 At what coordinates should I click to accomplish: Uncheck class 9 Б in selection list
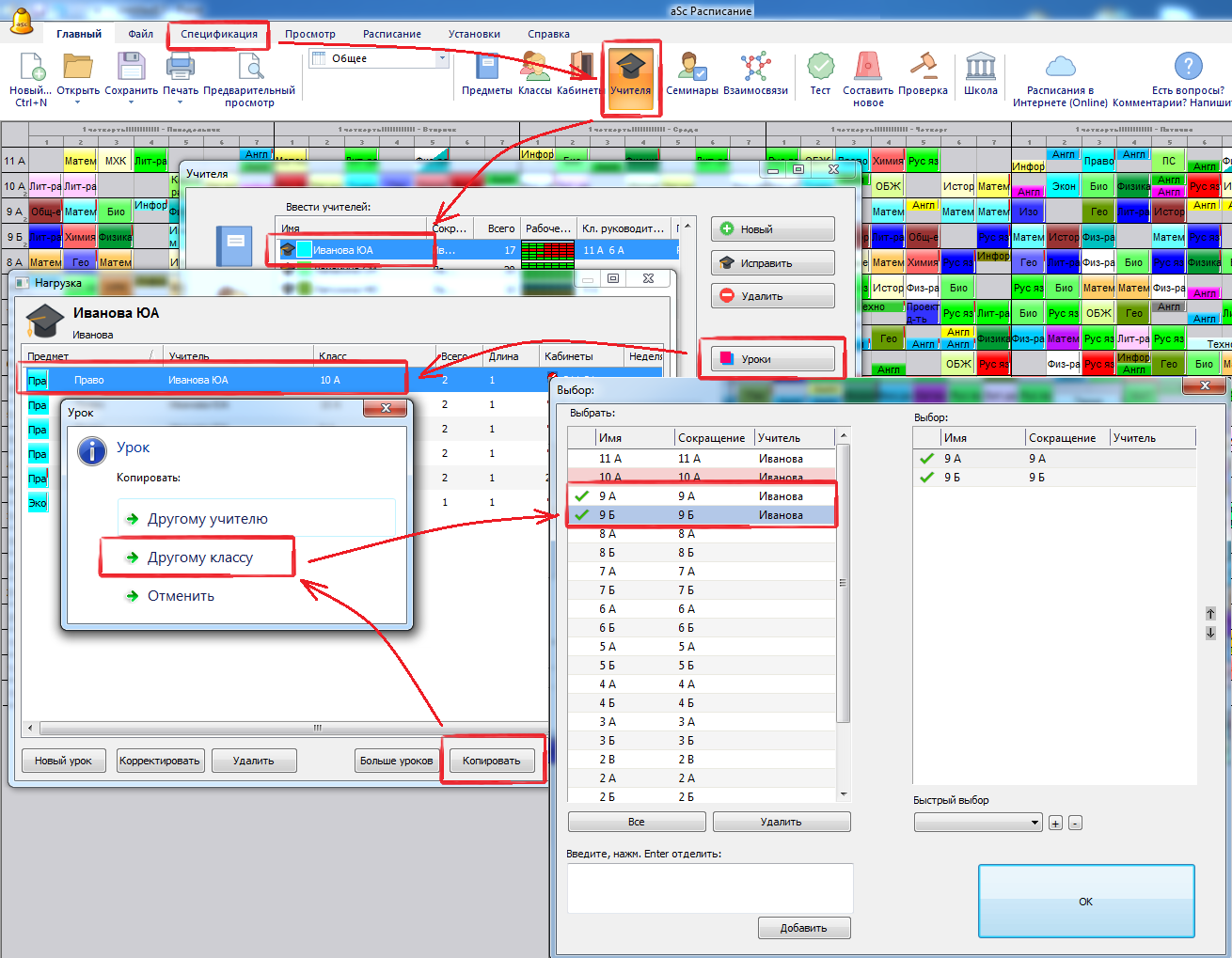click(x=582, y=515)
